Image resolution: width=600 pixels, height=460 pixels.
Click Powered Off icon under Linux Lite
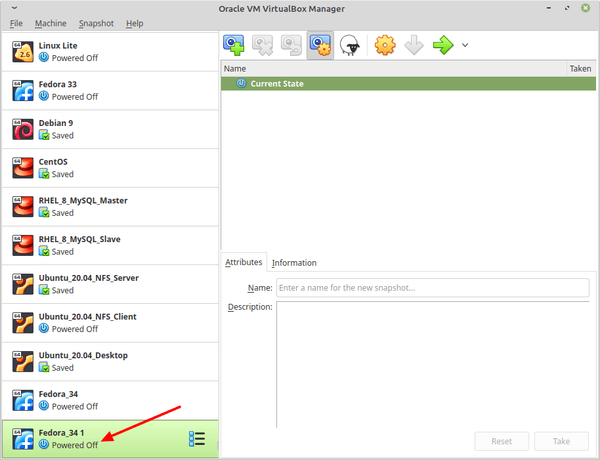click(44, 57)
